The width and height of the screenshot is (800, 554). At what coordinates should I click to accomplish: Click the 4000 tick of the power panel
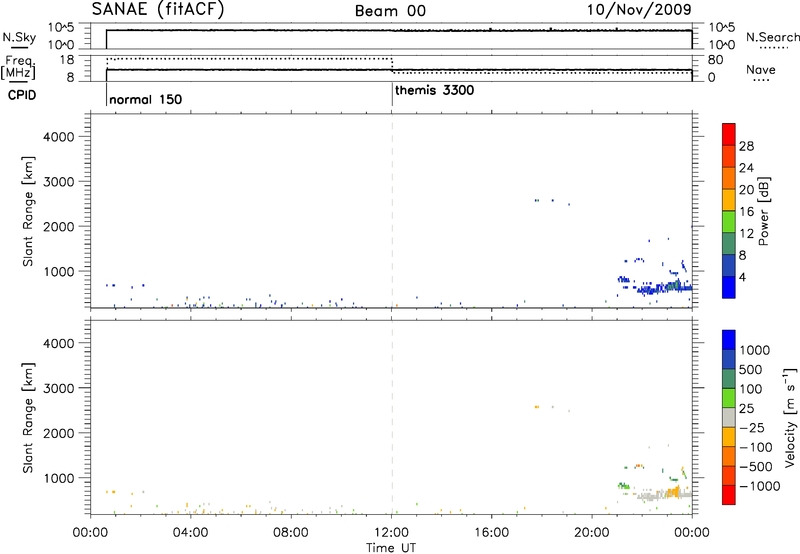[58, 137]
